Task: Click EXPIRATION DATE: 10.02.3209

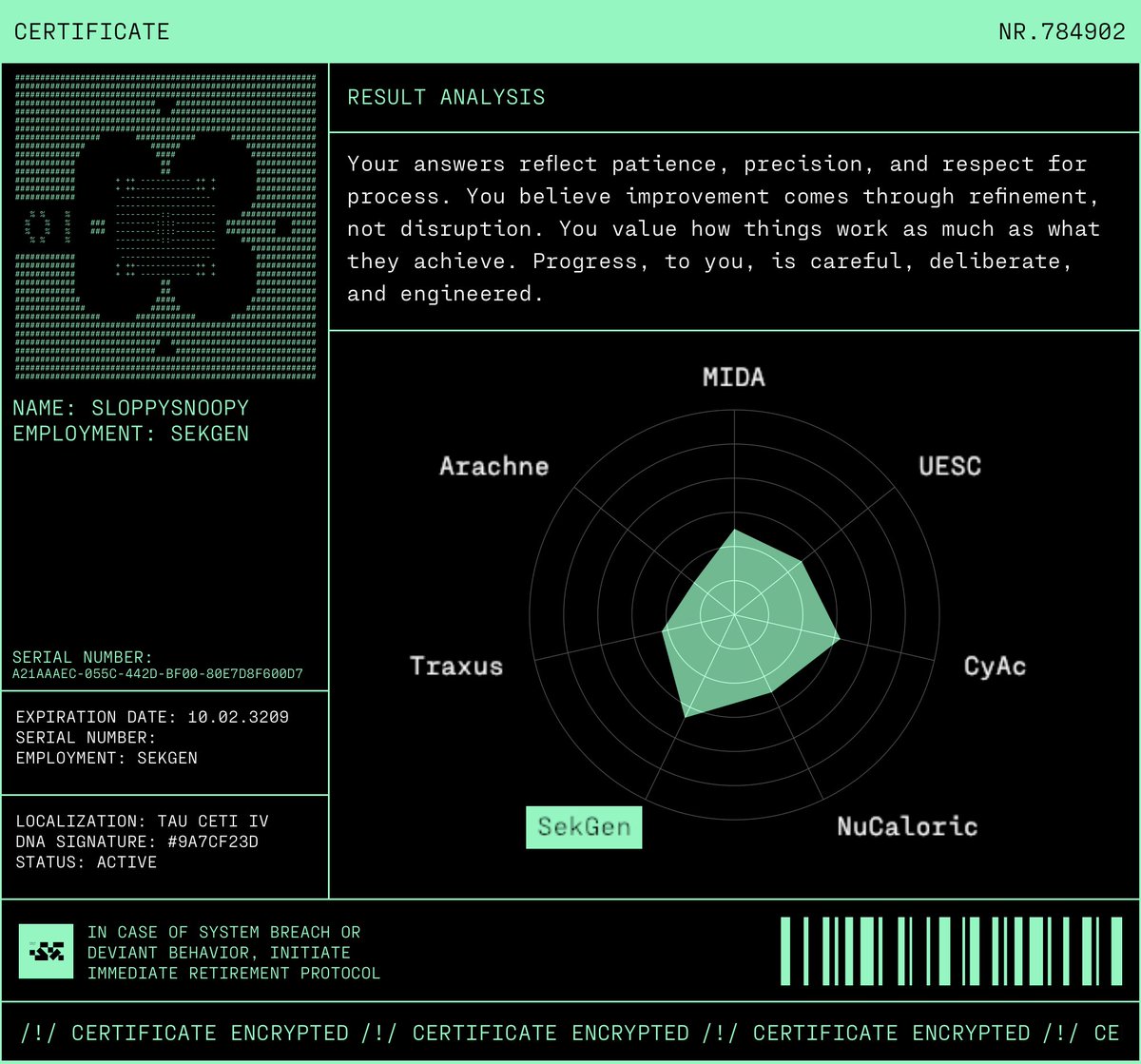Action: pos(152,717)
